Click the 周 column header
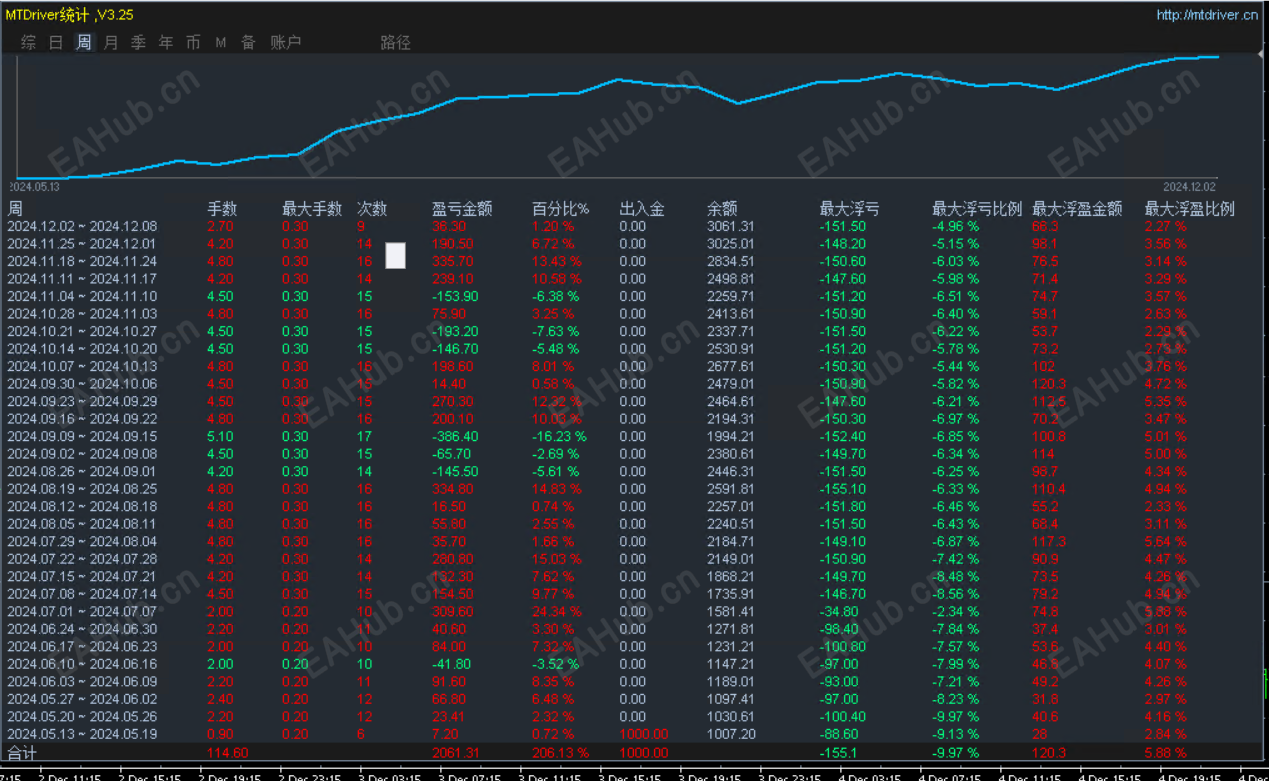The width and height of the screenshot is (1269, 781). point(15,209)
